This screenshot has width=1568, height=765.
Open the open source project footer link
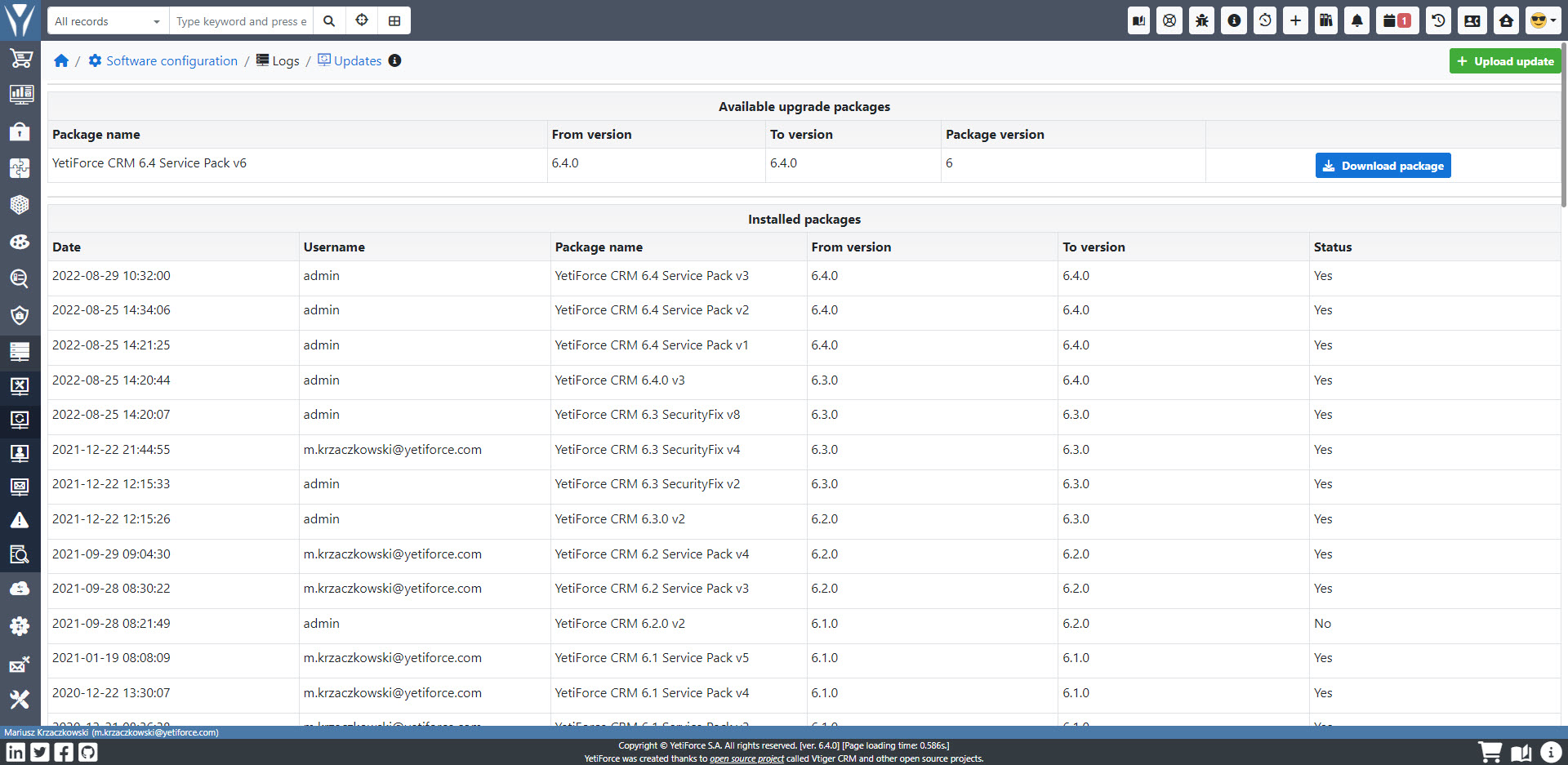pos(746,759)
